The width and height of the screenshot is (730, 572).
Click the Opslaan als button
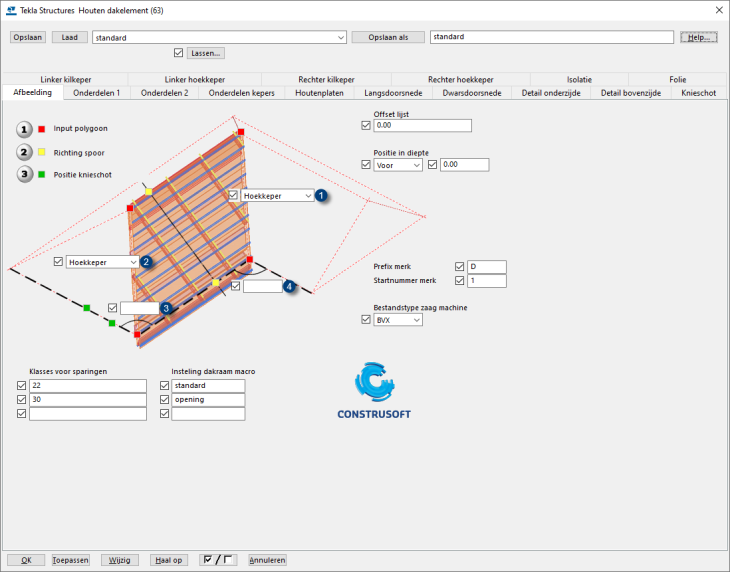click(x=387, y=37)
